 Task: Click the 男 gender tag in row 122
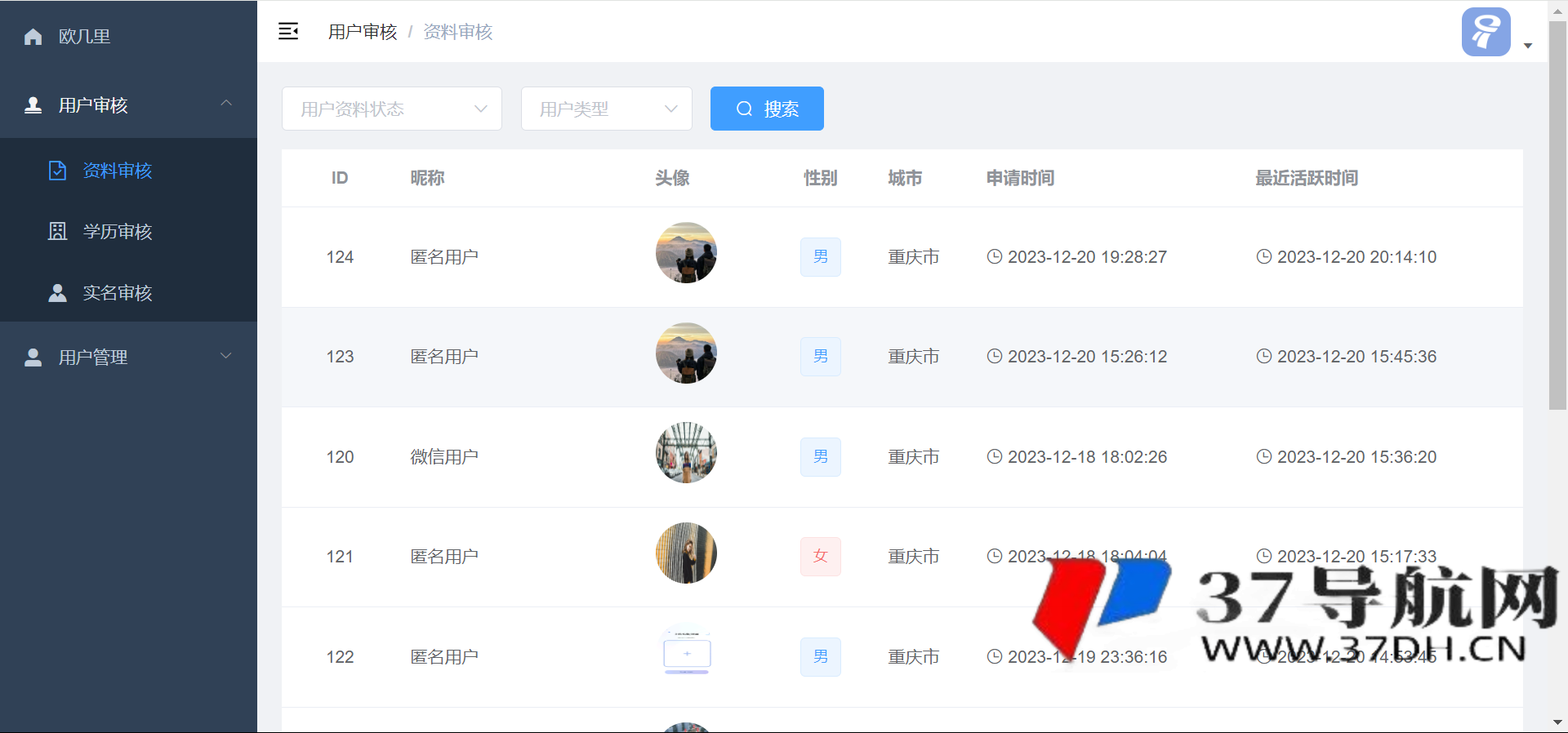[821, 657]
